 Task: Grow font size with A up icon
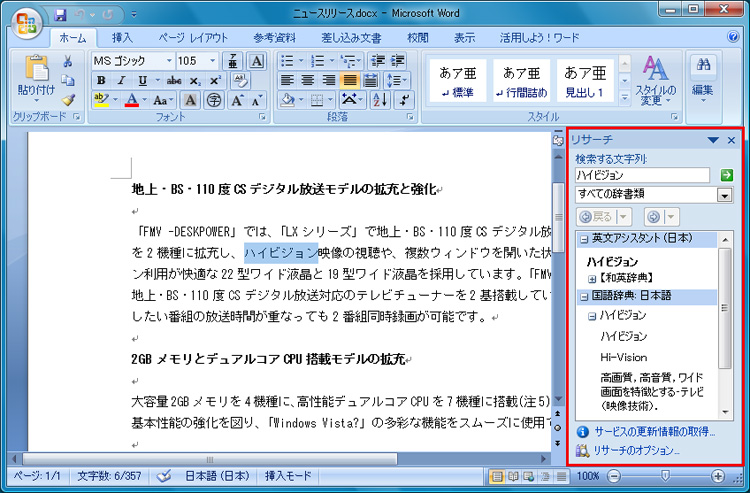click(237, 100)
